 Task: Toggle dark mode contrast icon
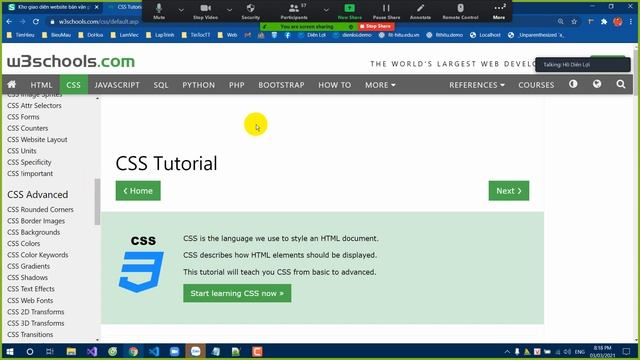tap(573, 84)
